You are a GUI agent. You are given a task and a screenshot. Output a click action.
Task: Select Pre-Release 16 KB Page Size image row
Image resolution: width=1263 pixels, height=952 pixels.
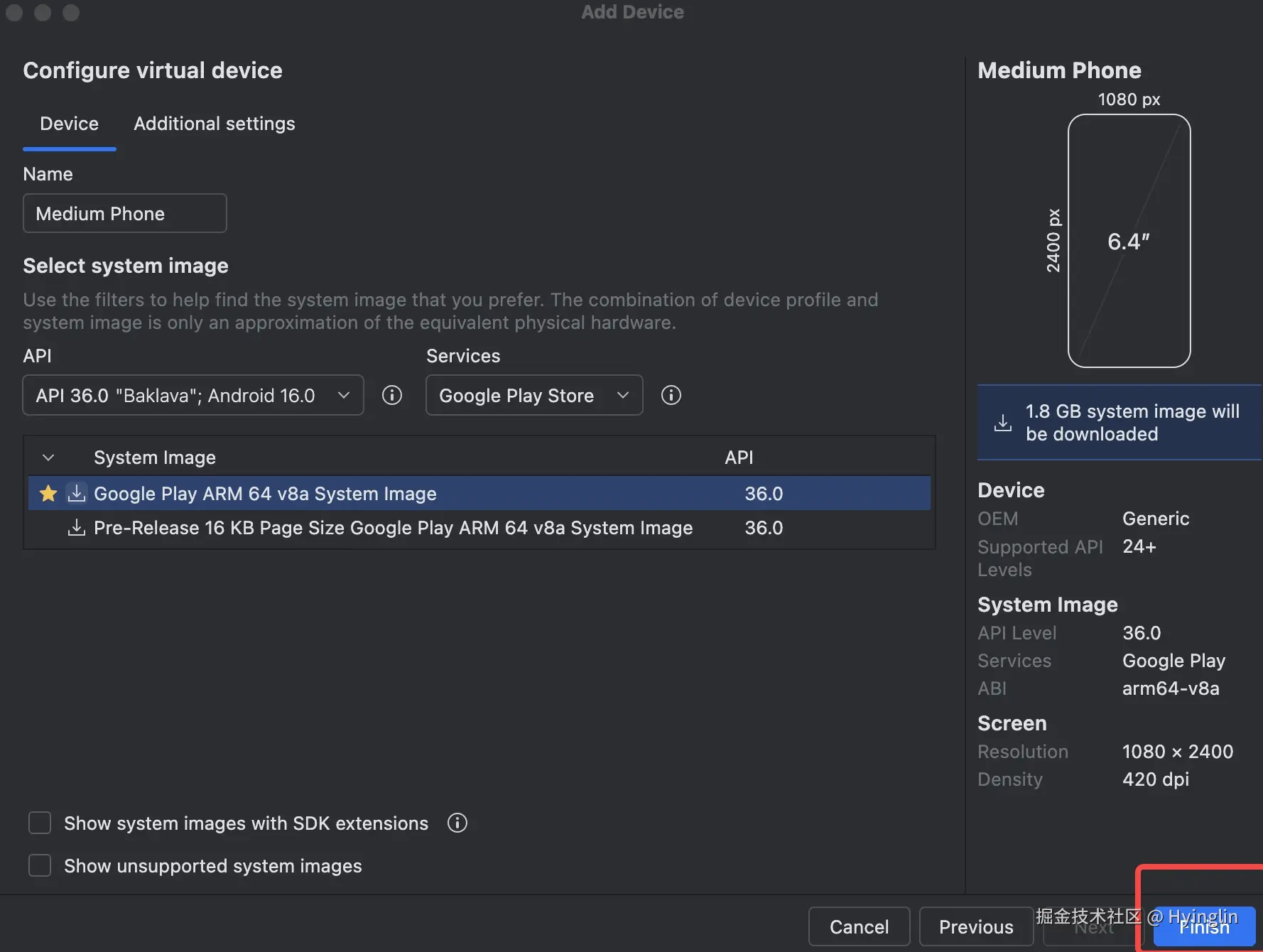[x=393, y=528]
